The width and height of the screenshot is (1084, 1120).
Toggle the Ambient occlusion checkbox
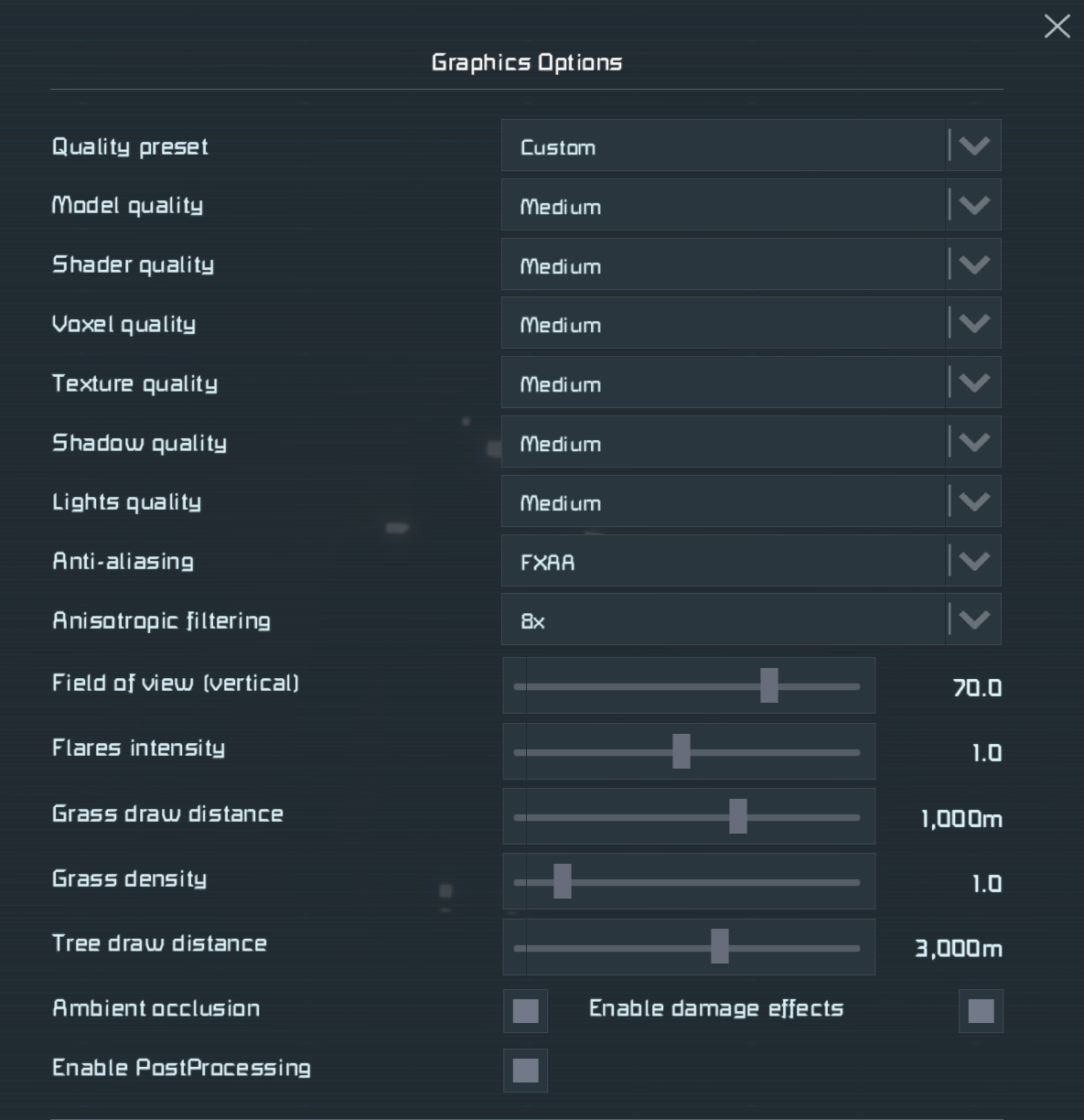pos(525,1011)
